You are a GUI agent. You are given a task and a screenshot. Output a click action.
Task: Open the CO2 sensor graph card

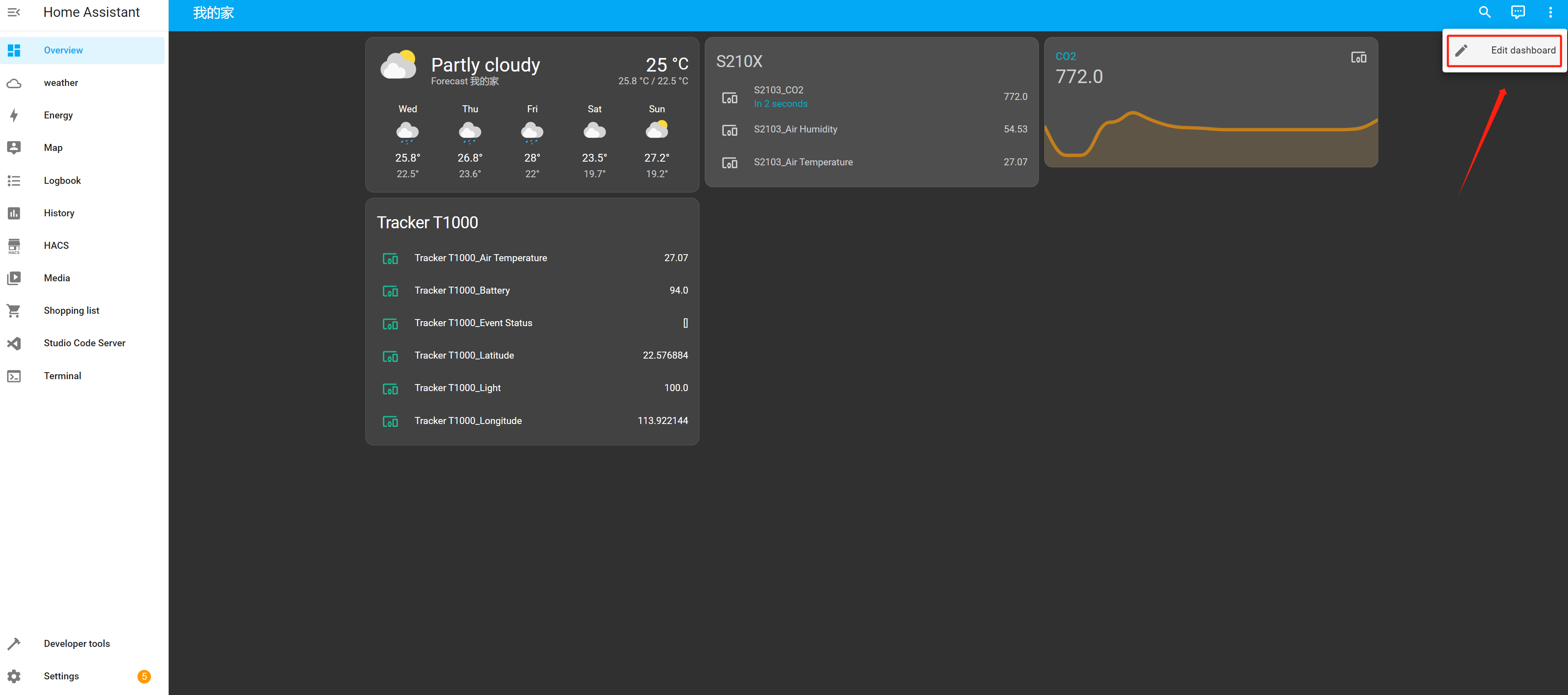pyautogui.click(x=1211, y=102)
